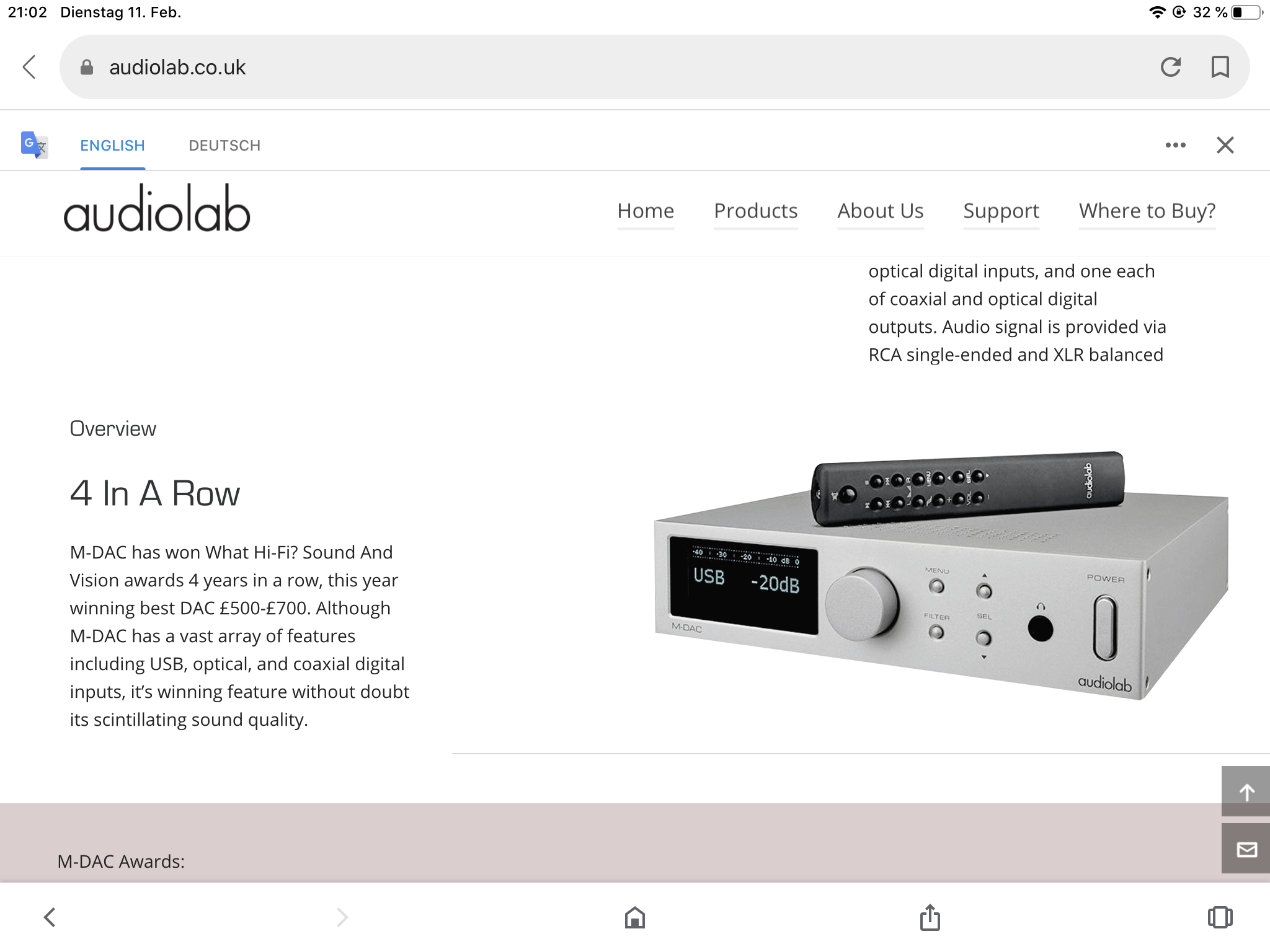Click the scroll-to-top arrow button
This screenshot has width=1270, height=952.
coord(1246,791)
